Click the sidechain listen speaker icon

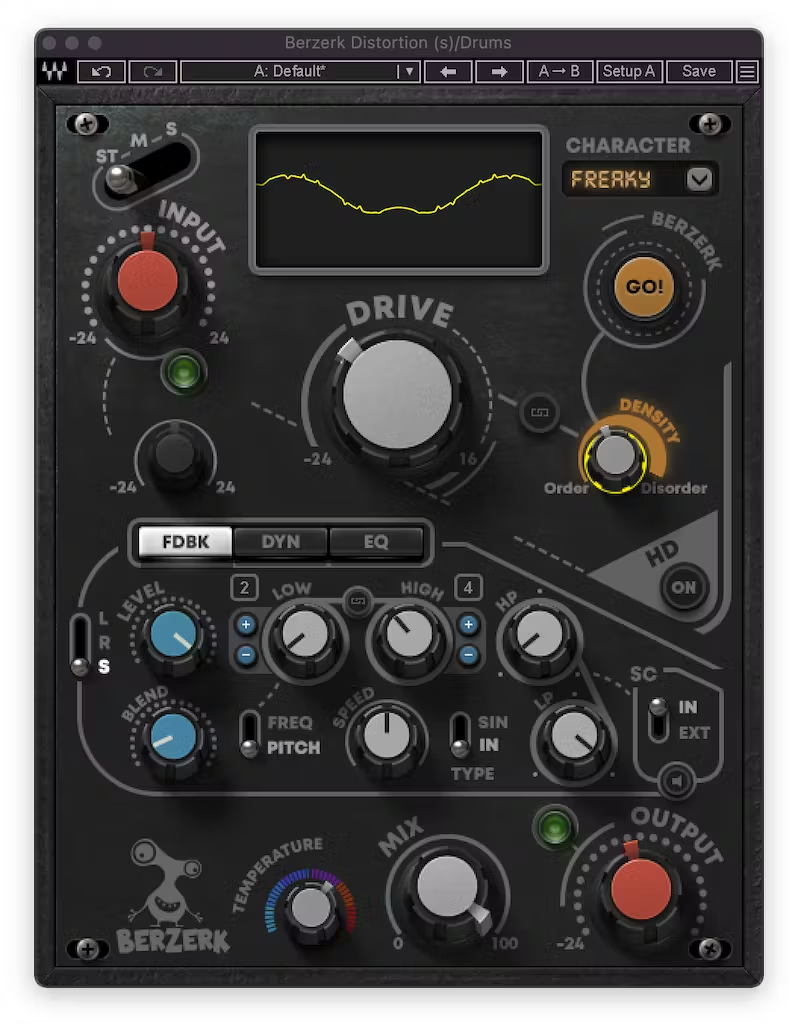coord(676,781)
